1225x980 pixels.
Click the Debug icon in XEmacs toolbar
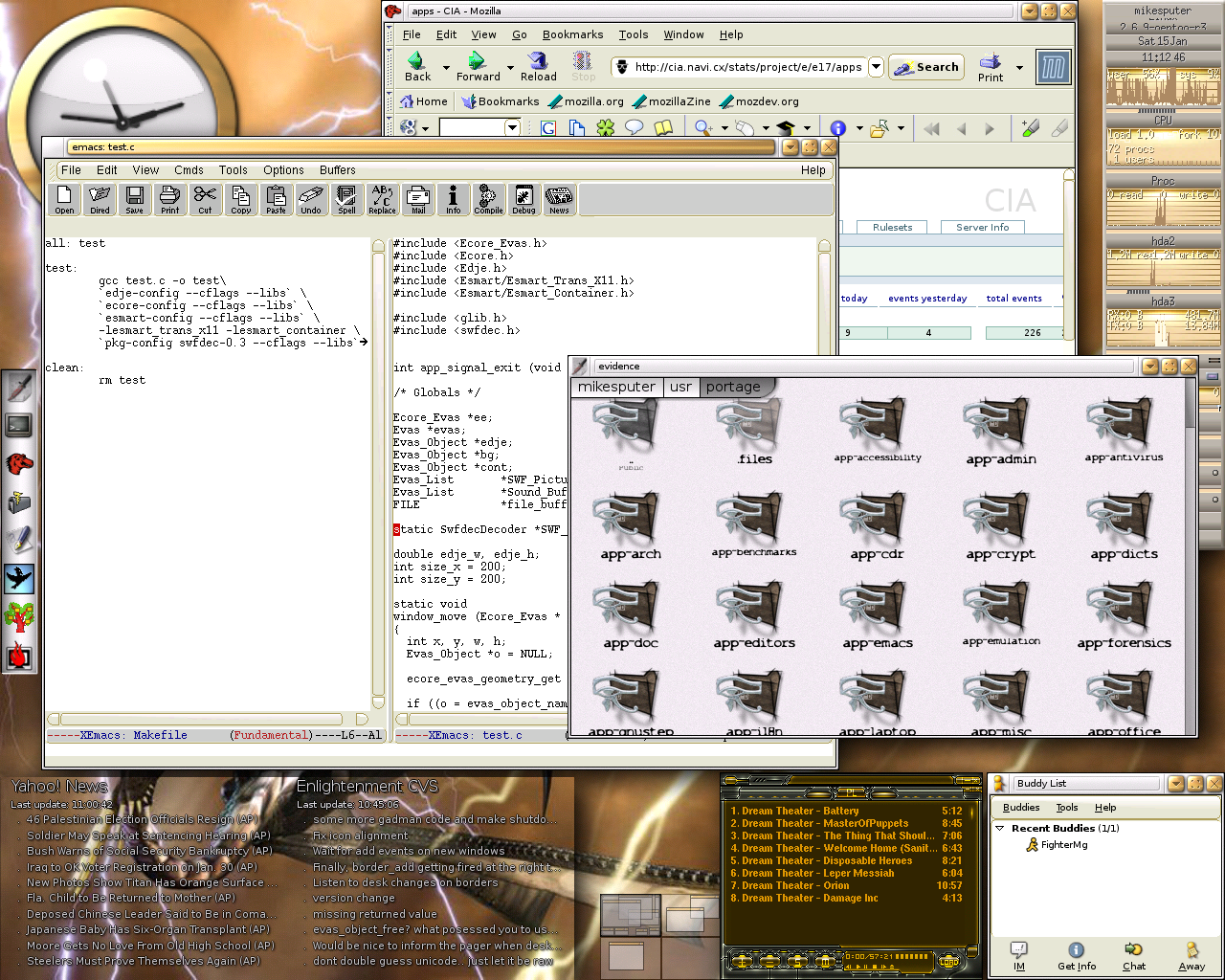pos(524,199)
